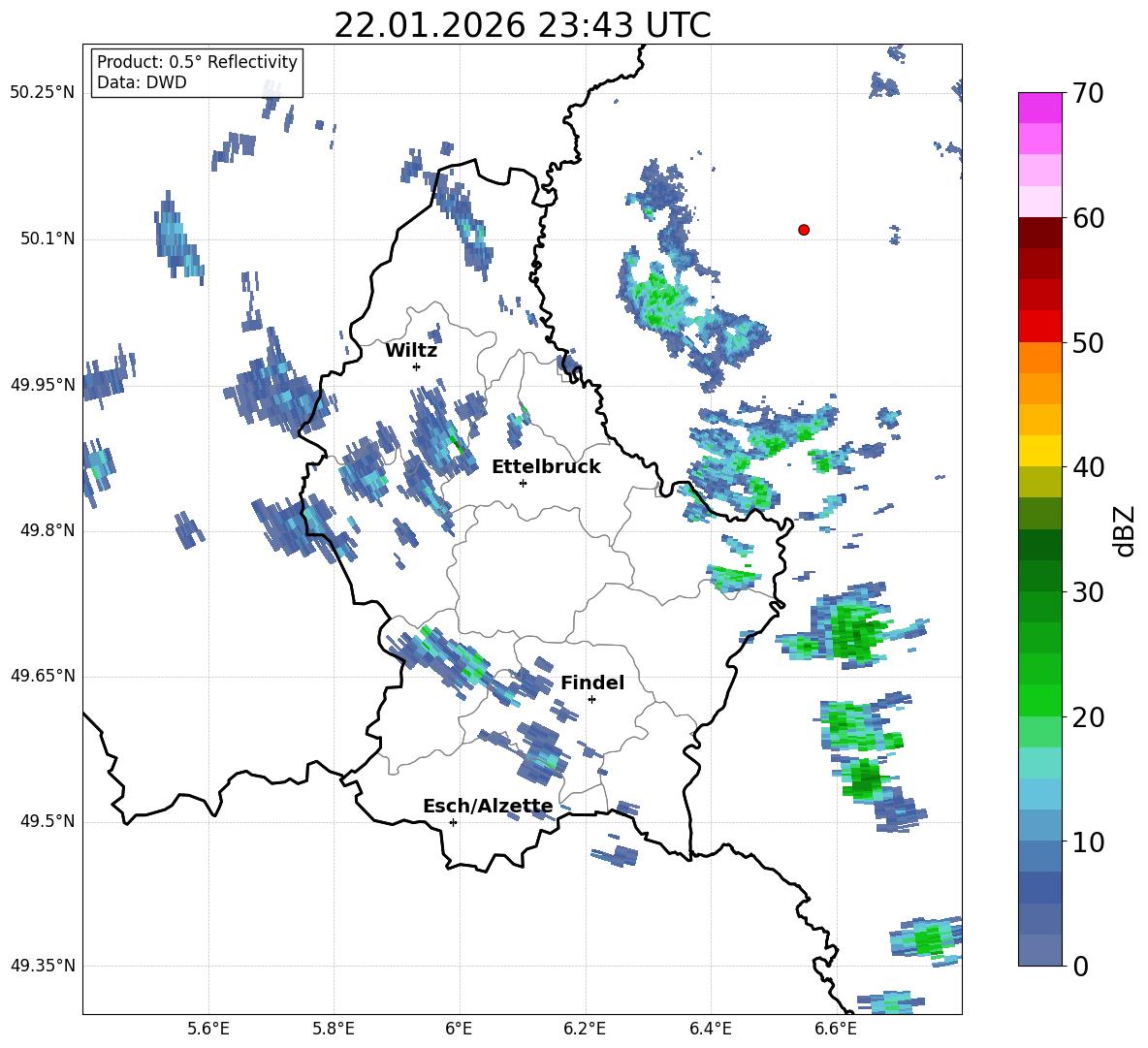Click the Findel label

click(x=592, y=683)
